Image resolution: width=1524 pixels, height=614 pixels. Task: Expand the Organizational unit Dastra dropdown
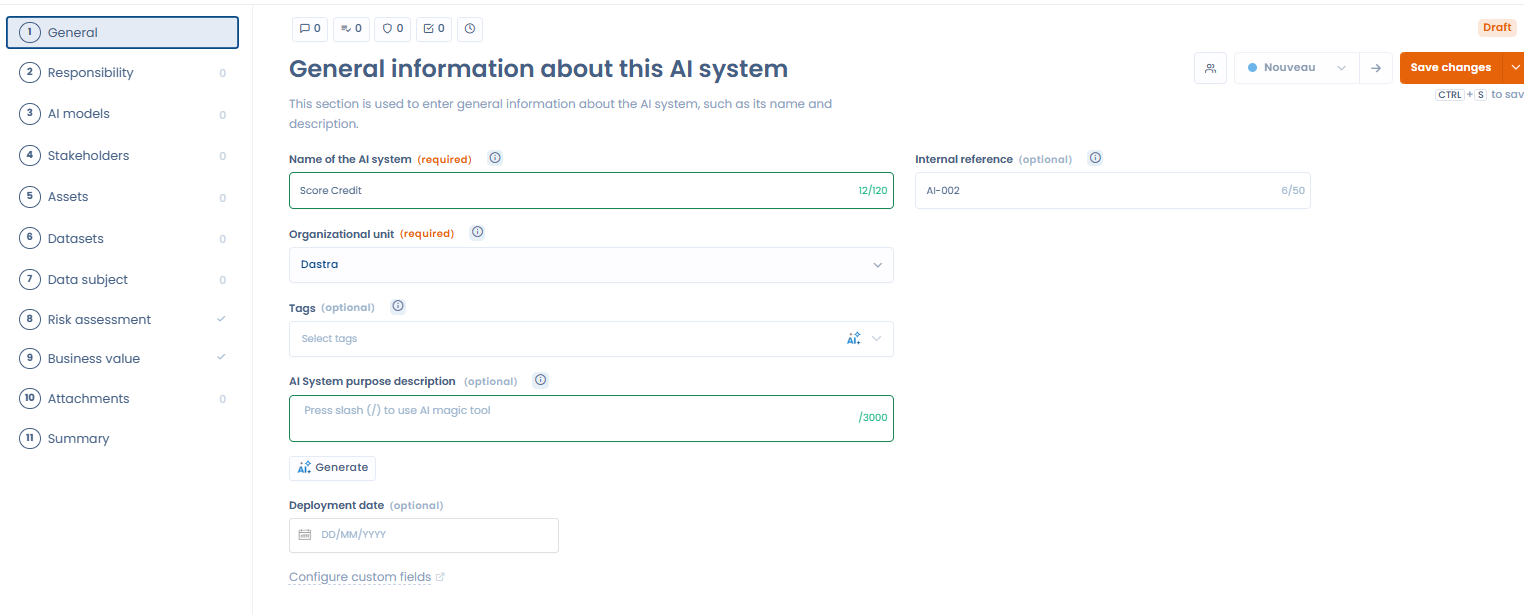coord(590,265)
